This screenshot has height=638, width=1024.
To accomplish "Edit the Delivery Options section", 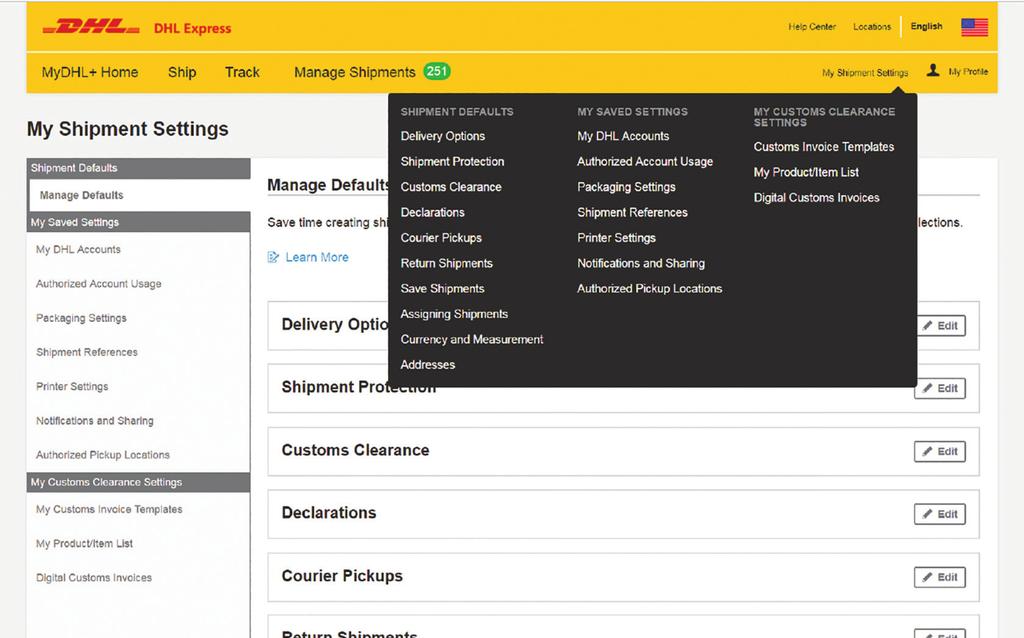I will [x=940, y=326].
